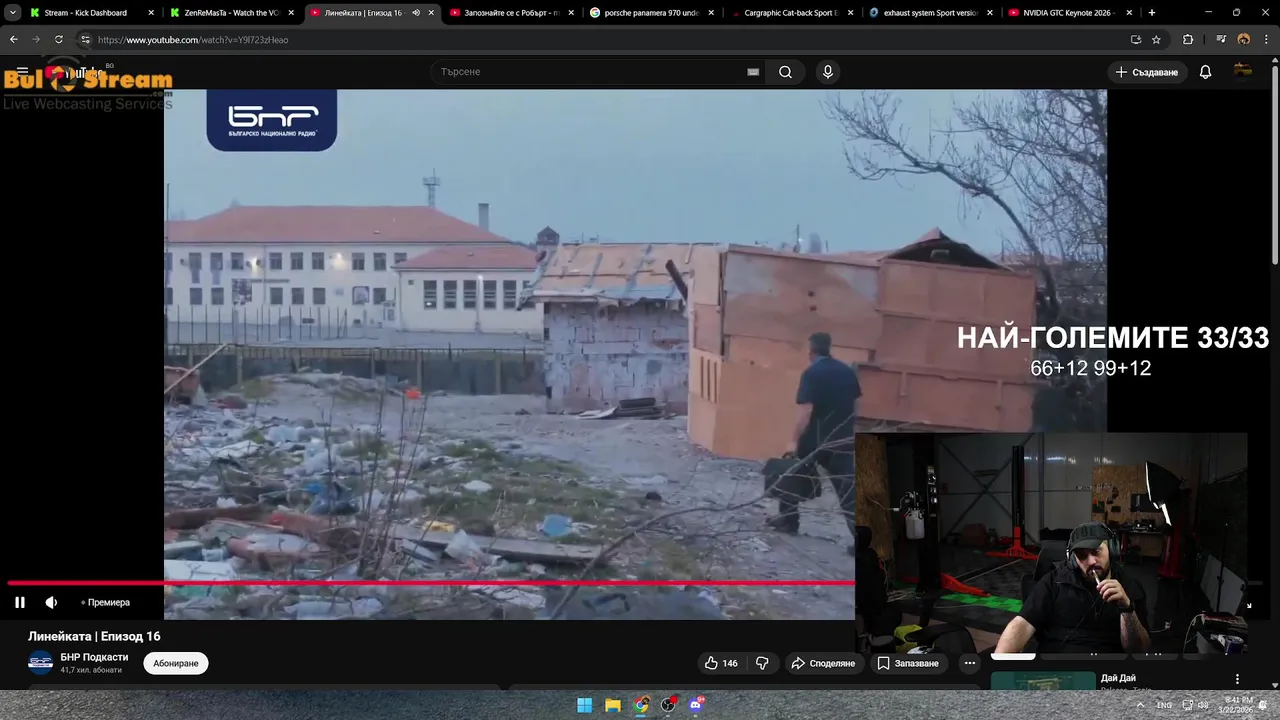Mute the video with the speaker icon
Screen dimensions: 1280x720
51,602
